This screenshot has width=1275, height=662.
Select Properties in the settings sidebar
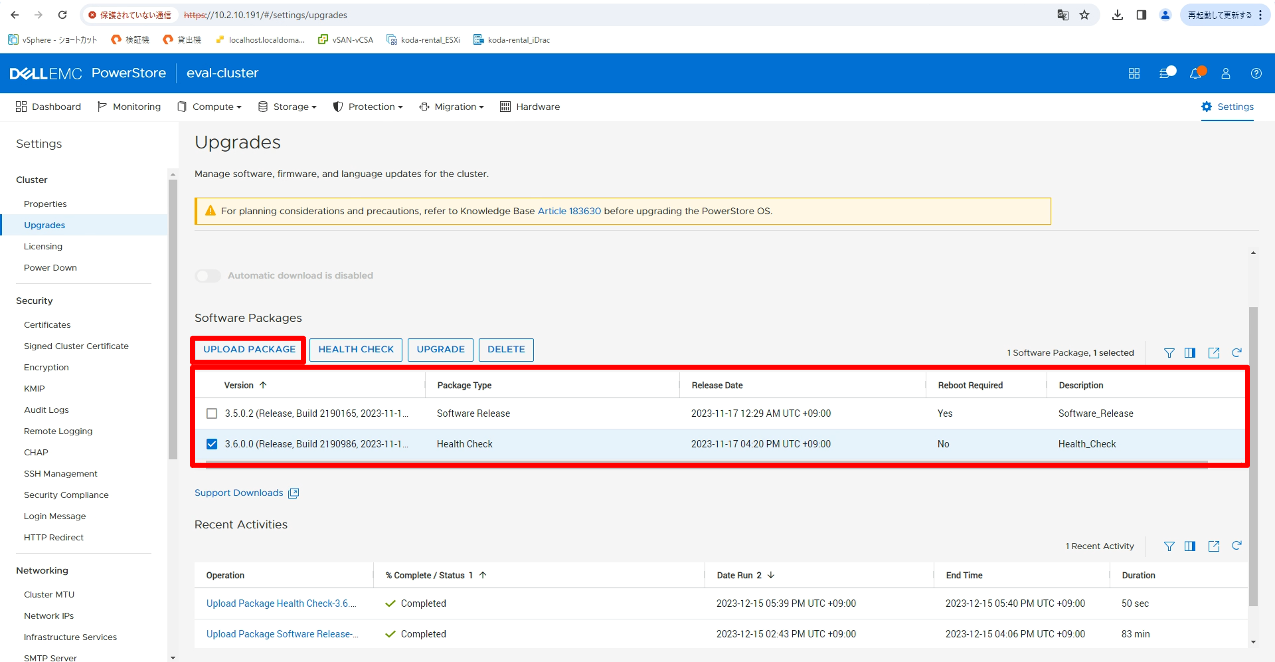tap(45, 204)
